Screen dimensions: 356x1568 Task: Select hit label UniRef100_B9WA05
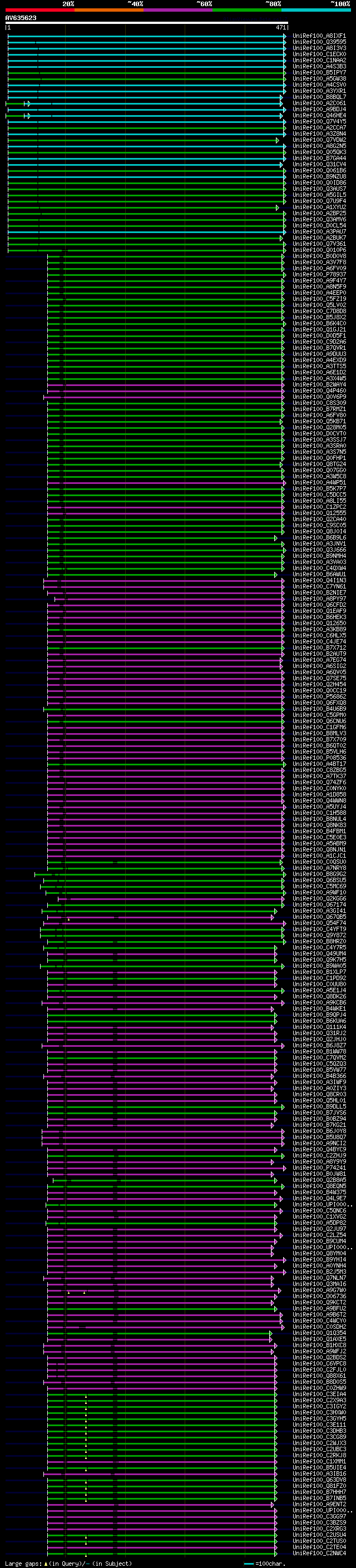[319, 966]
